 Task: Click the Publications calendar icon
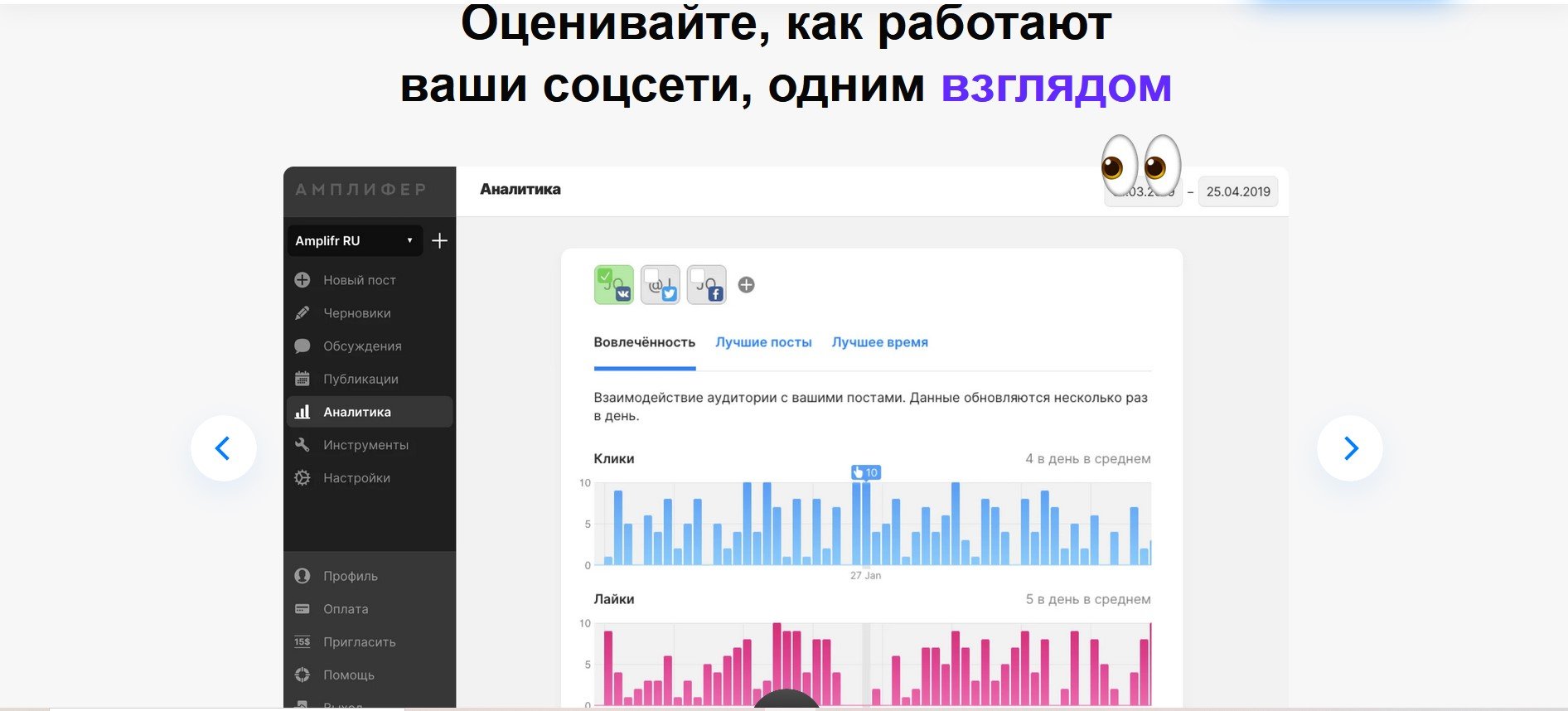302,379
